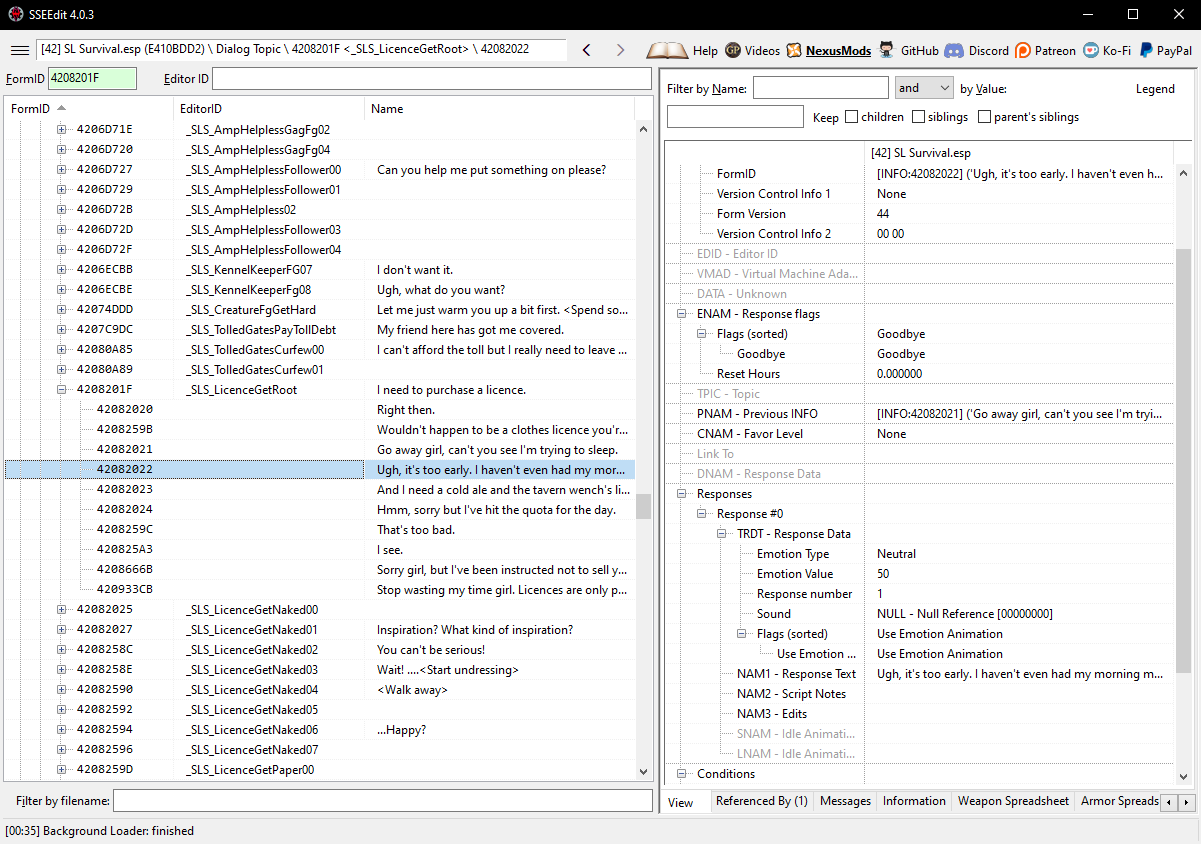Click the [42] SL Survival.esp column header
The image size is (1201, 844).
[1019, 153]
